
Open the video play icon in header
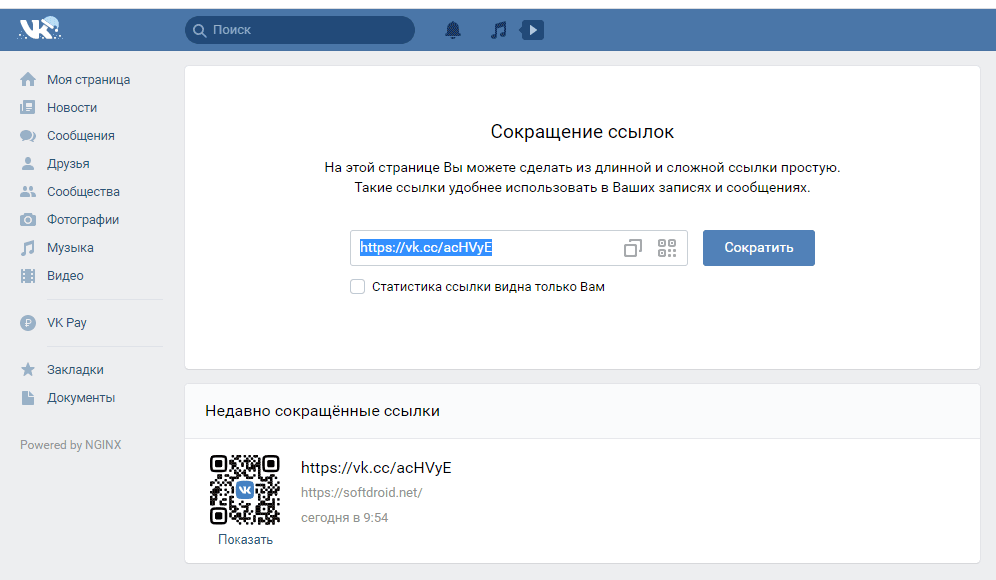tap(532, 30)
